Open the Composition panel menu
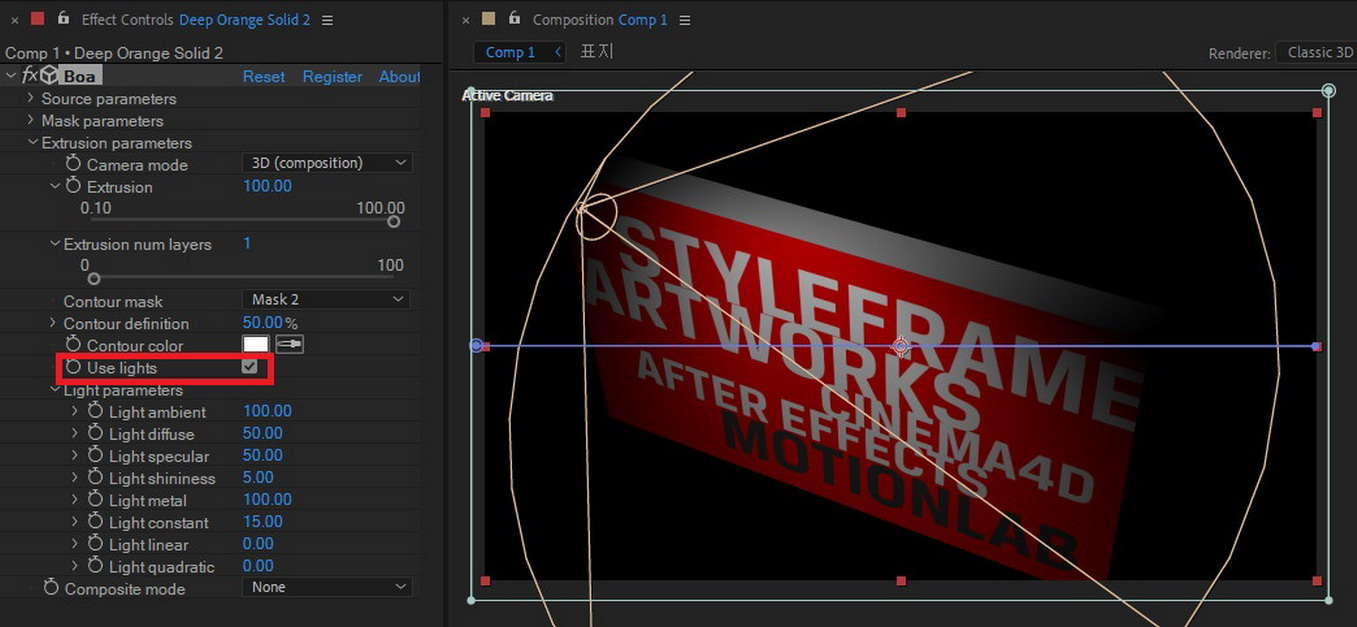The width and height of the screenshot is (1357, 627). [684, 20]
